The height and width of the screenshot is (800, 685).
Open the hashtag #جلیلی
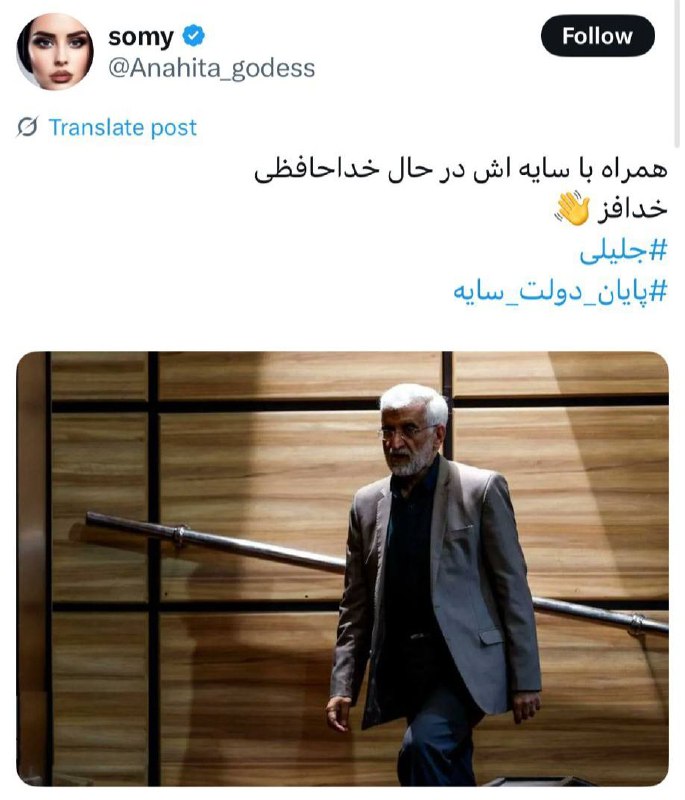point(623,252)
